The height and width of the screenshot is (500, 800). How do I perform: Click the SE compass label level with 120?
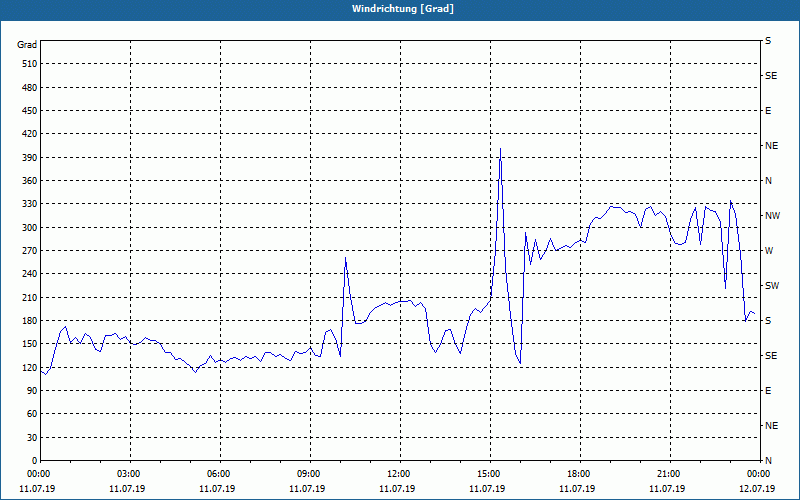[x=771, y=356]
